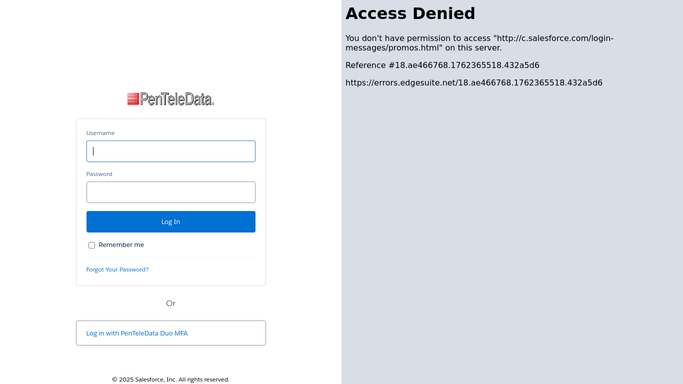Click the Salesforce copyright notice
This screenshot has height=384, width=683.
171,380
